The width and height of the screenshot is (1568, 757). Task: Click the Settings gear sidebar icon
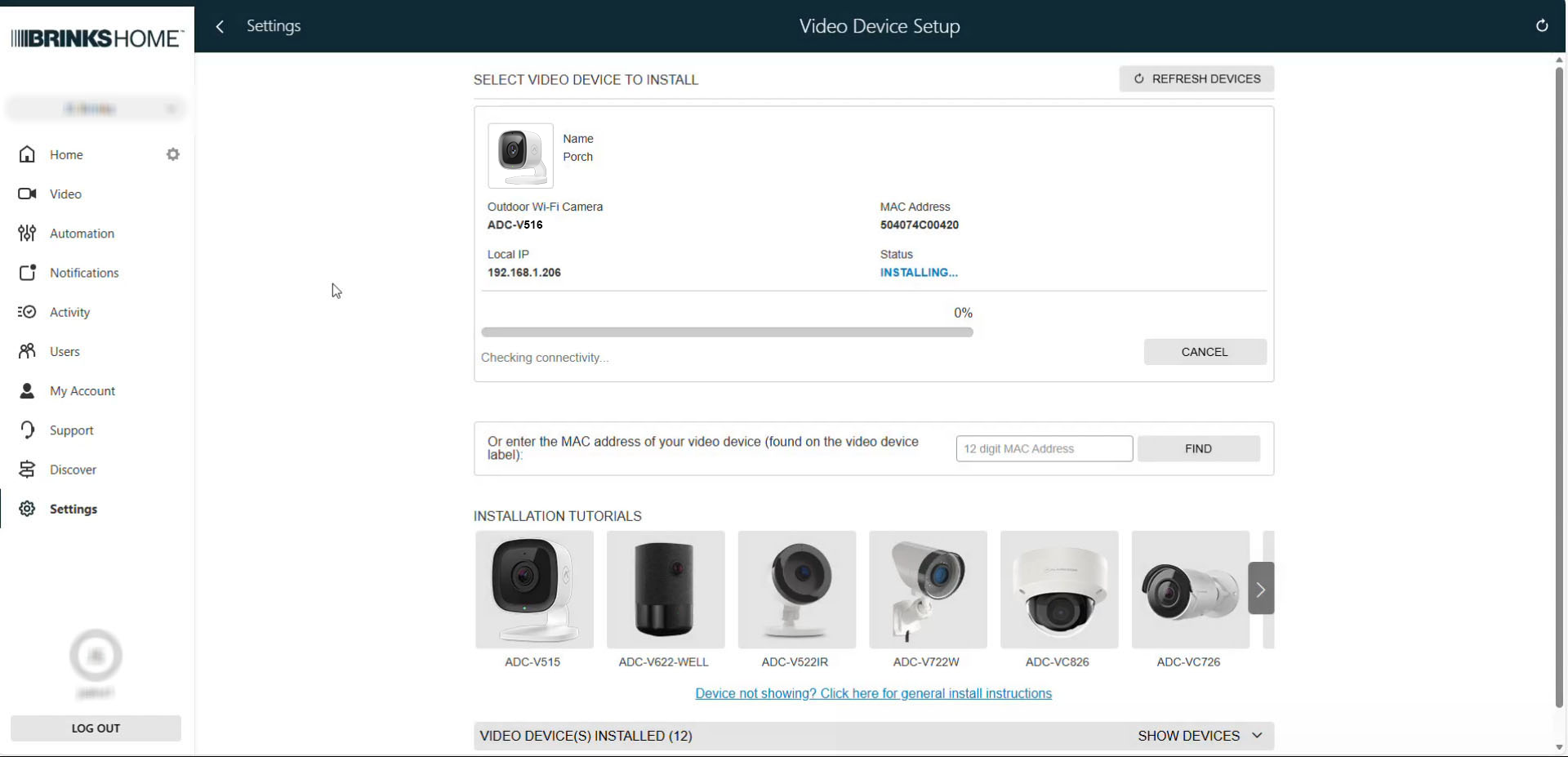coord(27,509)
